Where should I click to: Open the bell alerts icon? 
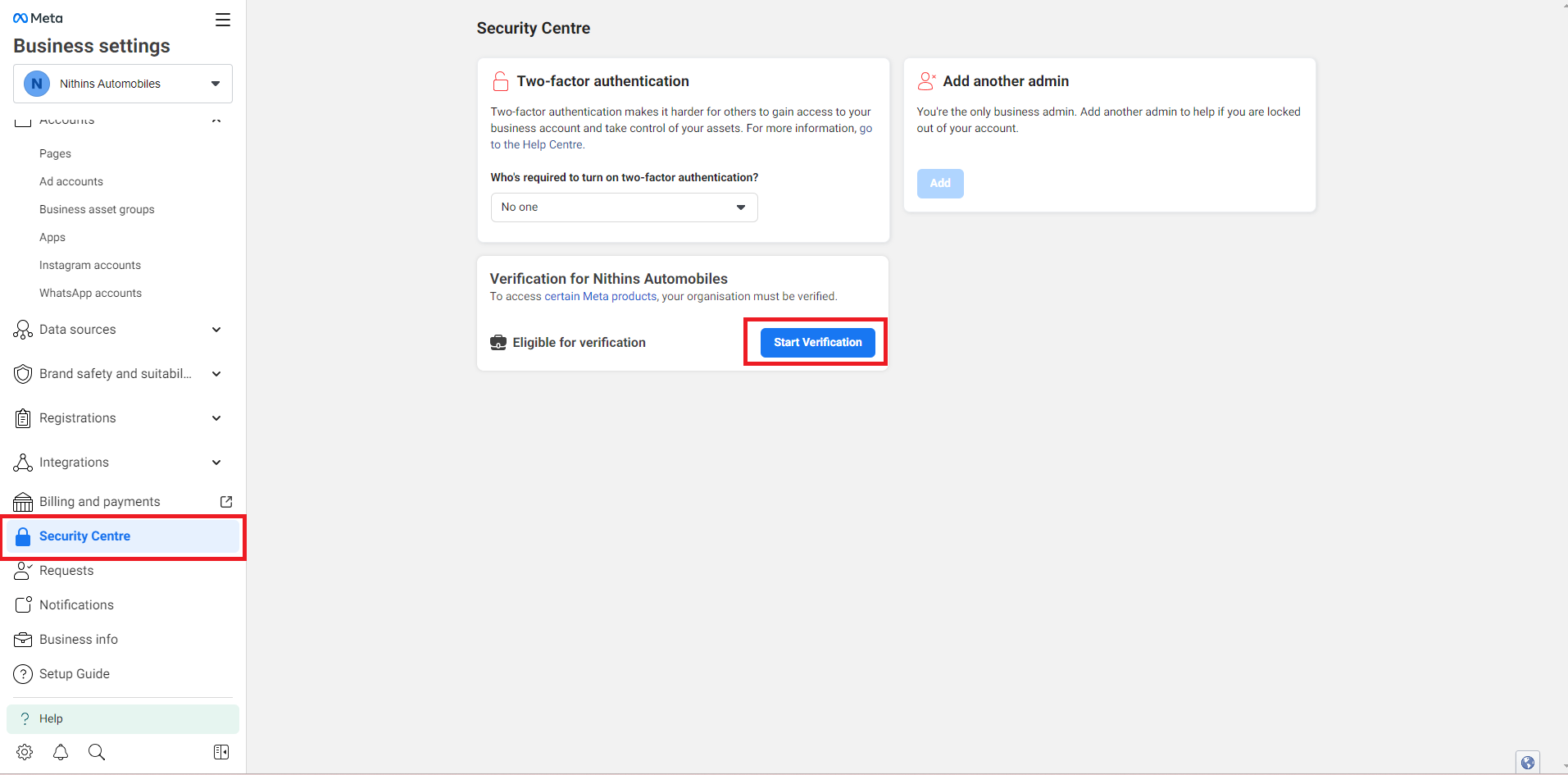tap(61, 752)
